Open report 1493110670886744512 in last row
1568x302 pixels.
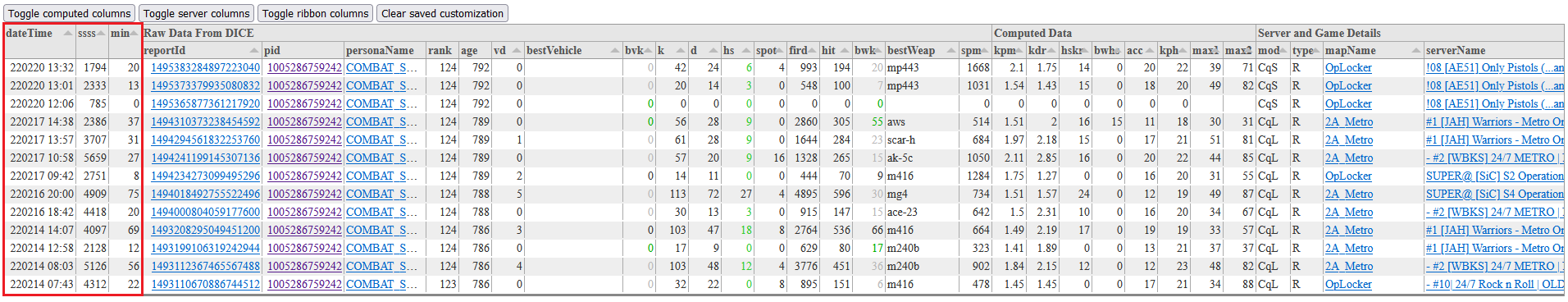pyautogui.click(x=205, y=284)
